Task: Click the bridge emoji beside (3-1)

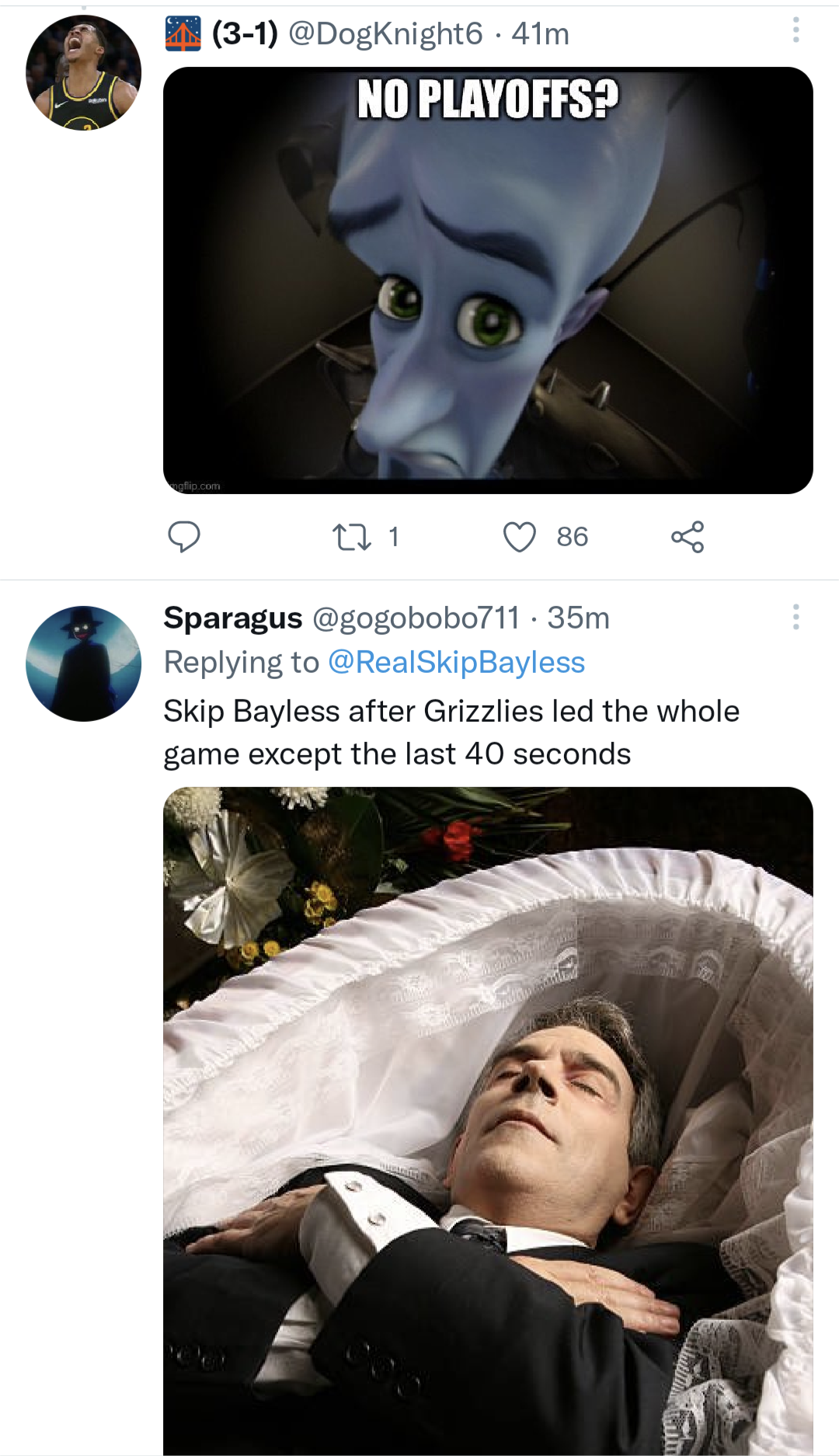Action: pyautogui.click(x=183, y=33)
